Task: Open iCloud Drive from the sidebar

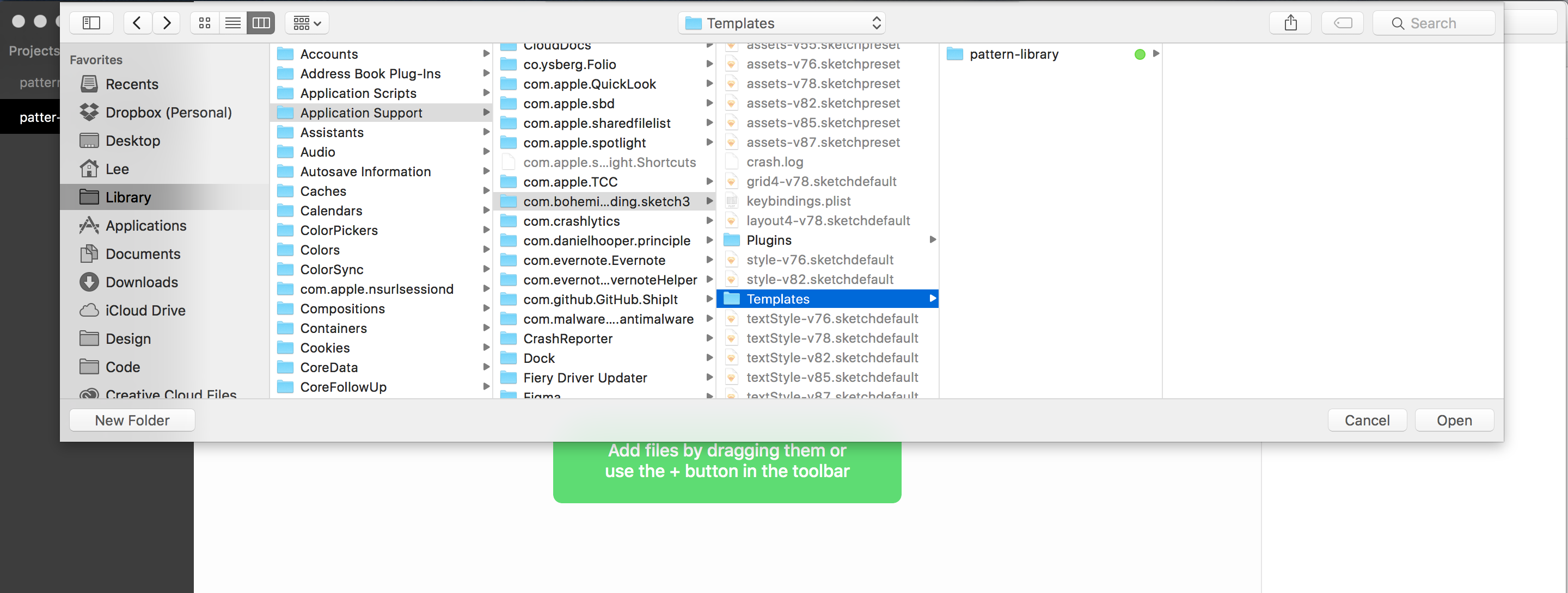Action: pyautogui.click(x=145, y=310)
